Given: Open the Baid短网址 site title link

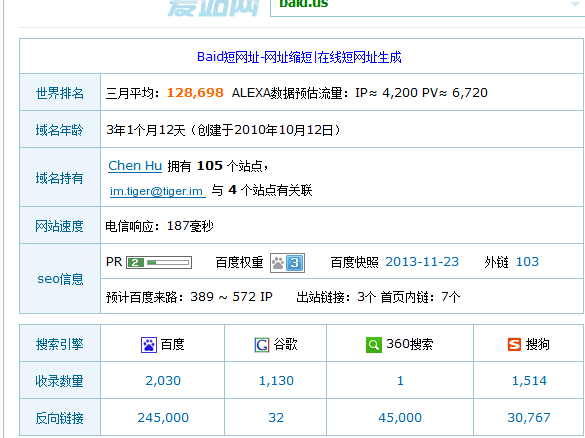Looking at the screenshot, I should (x=299, y=57).
